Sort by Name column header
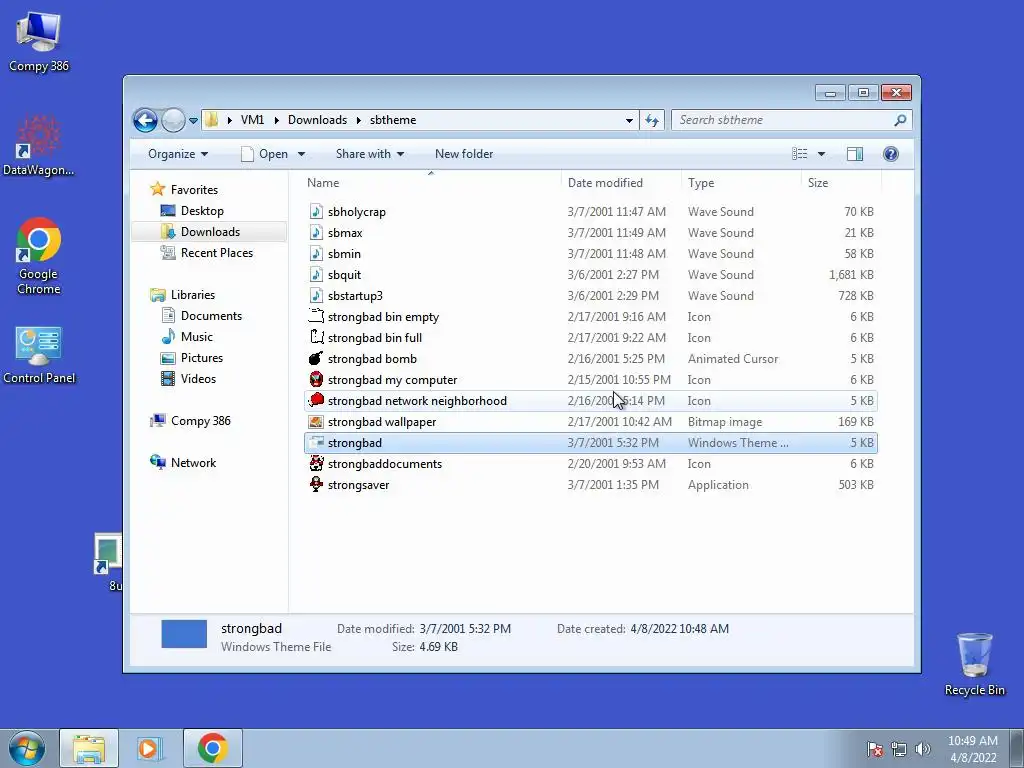1024x768 pixels. (x=431, y=183)
